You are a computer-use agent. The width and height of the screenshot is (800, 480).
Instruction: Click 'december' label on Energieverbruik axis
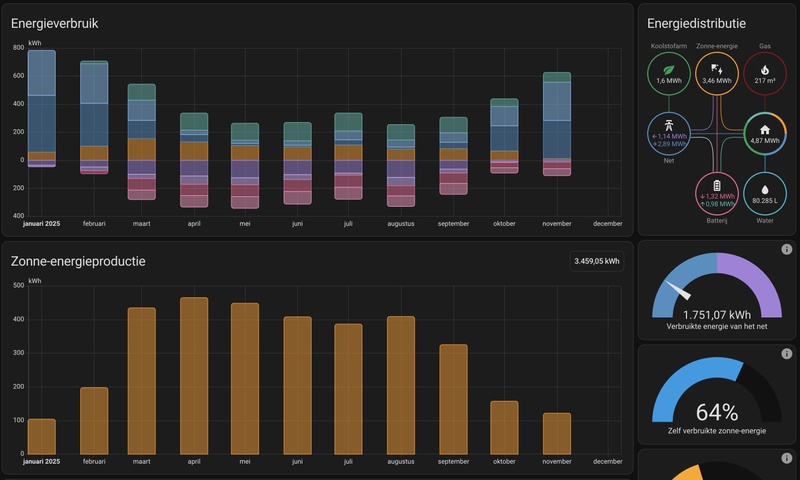click(607, 223)
